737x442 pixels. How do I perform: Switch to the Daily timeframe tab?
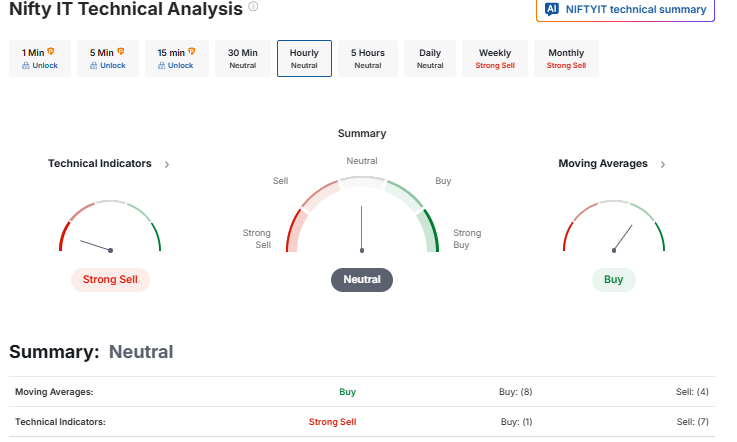[x=430, y=58]
